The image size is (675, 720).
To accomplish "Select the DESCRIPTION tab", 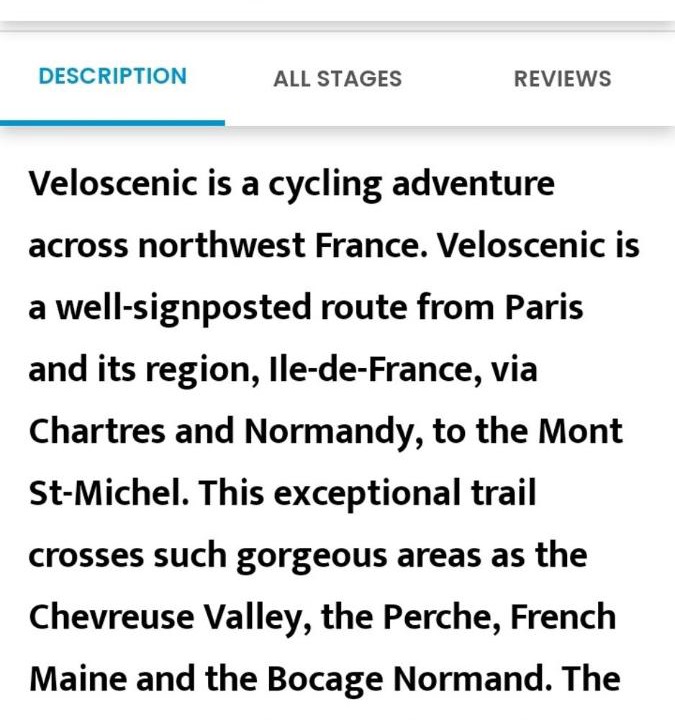I will click(112, 77).
